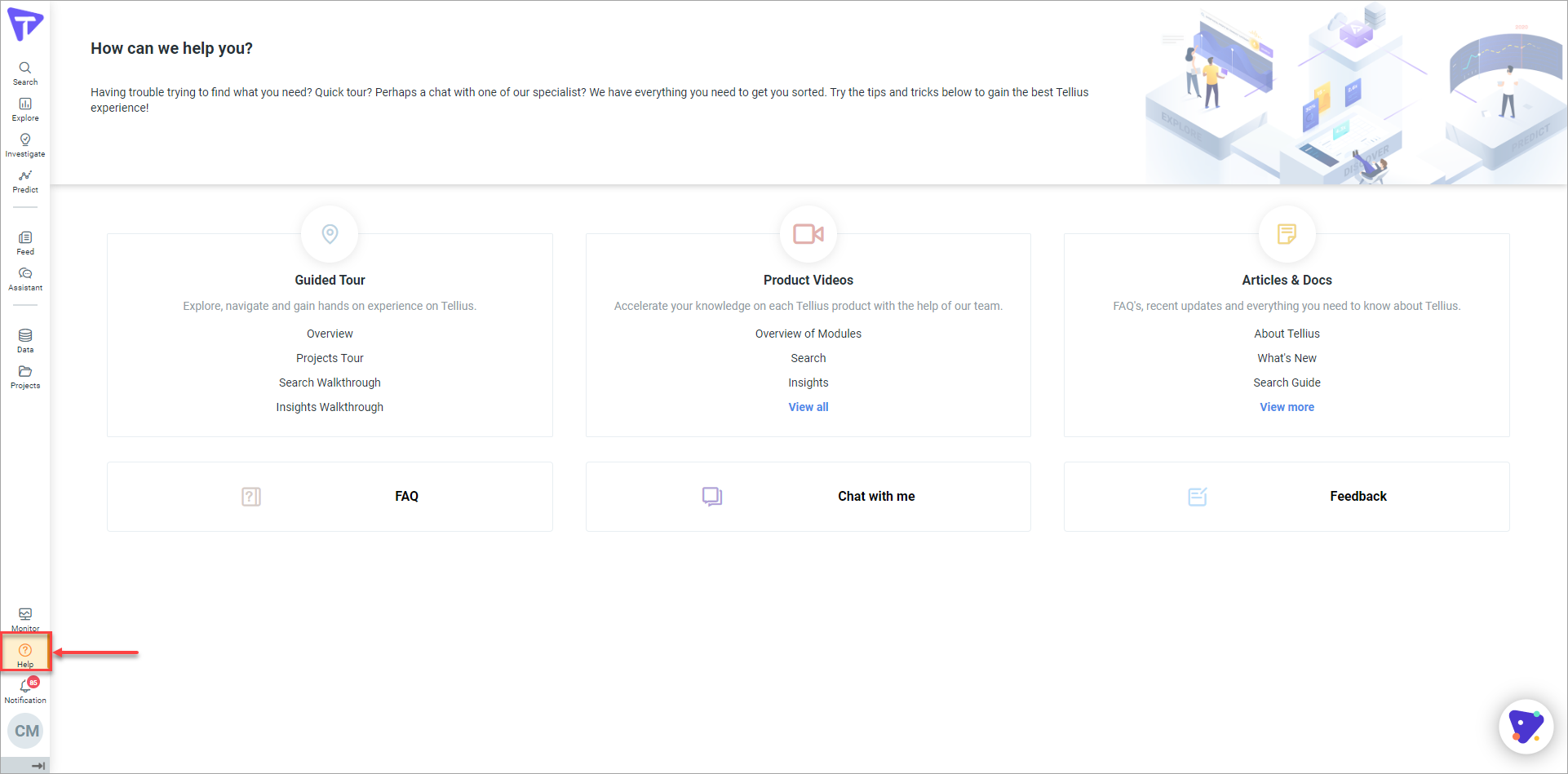Open the CM user avatar
1568x774 pixels.
tap(26, 731)
